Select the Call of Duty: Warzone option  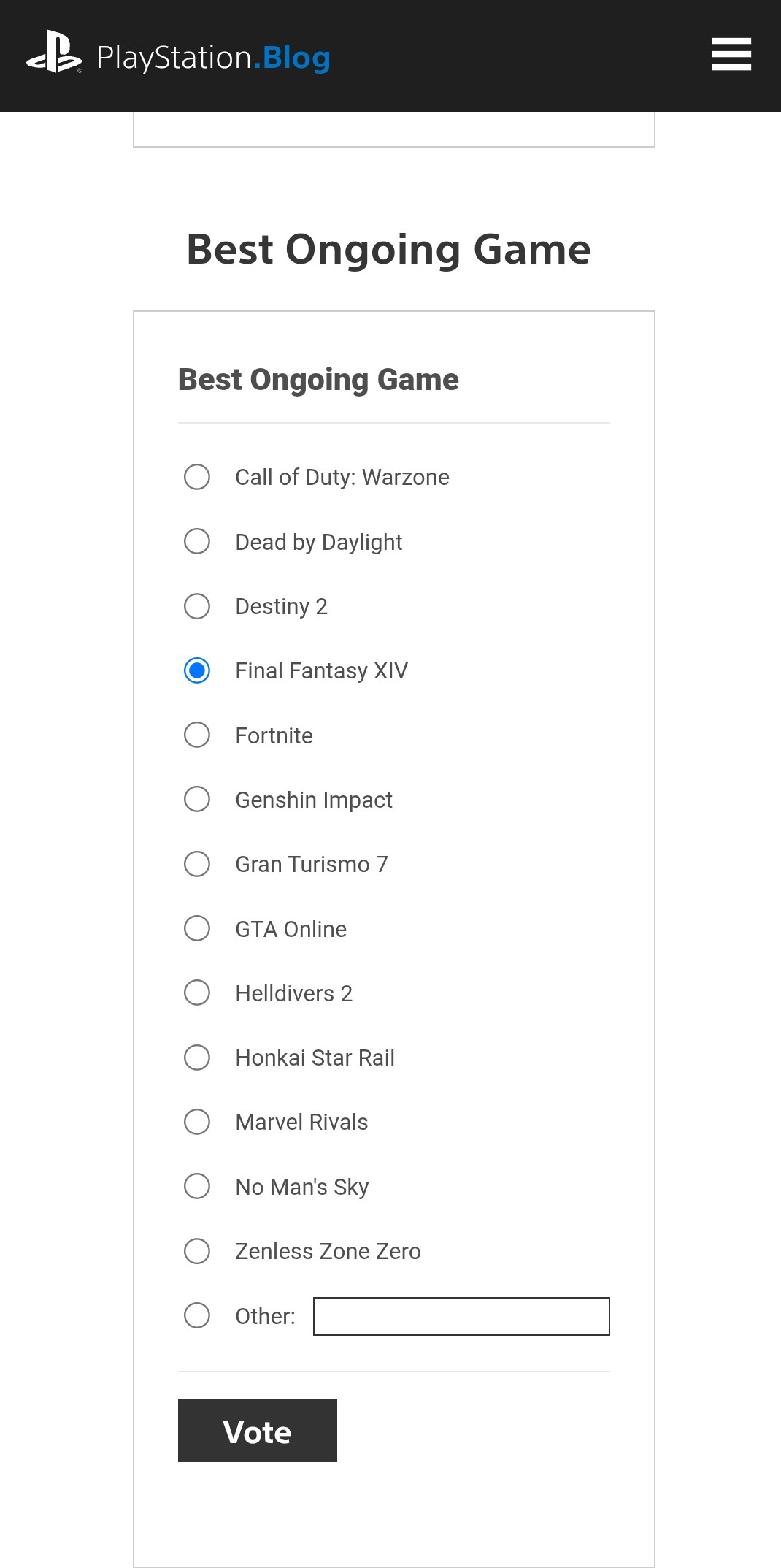coord(197,477)
